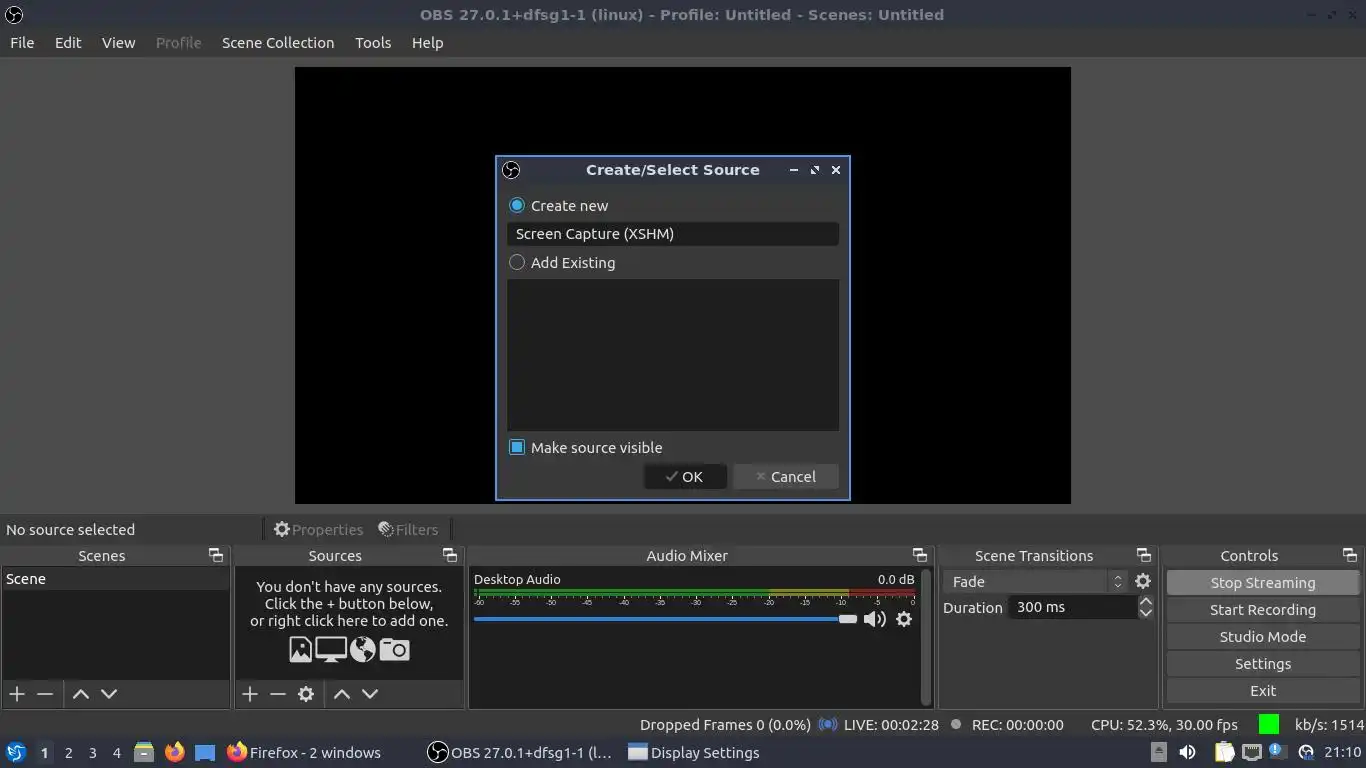
Task: Click Start Recording
Action: pos(1263,610)
